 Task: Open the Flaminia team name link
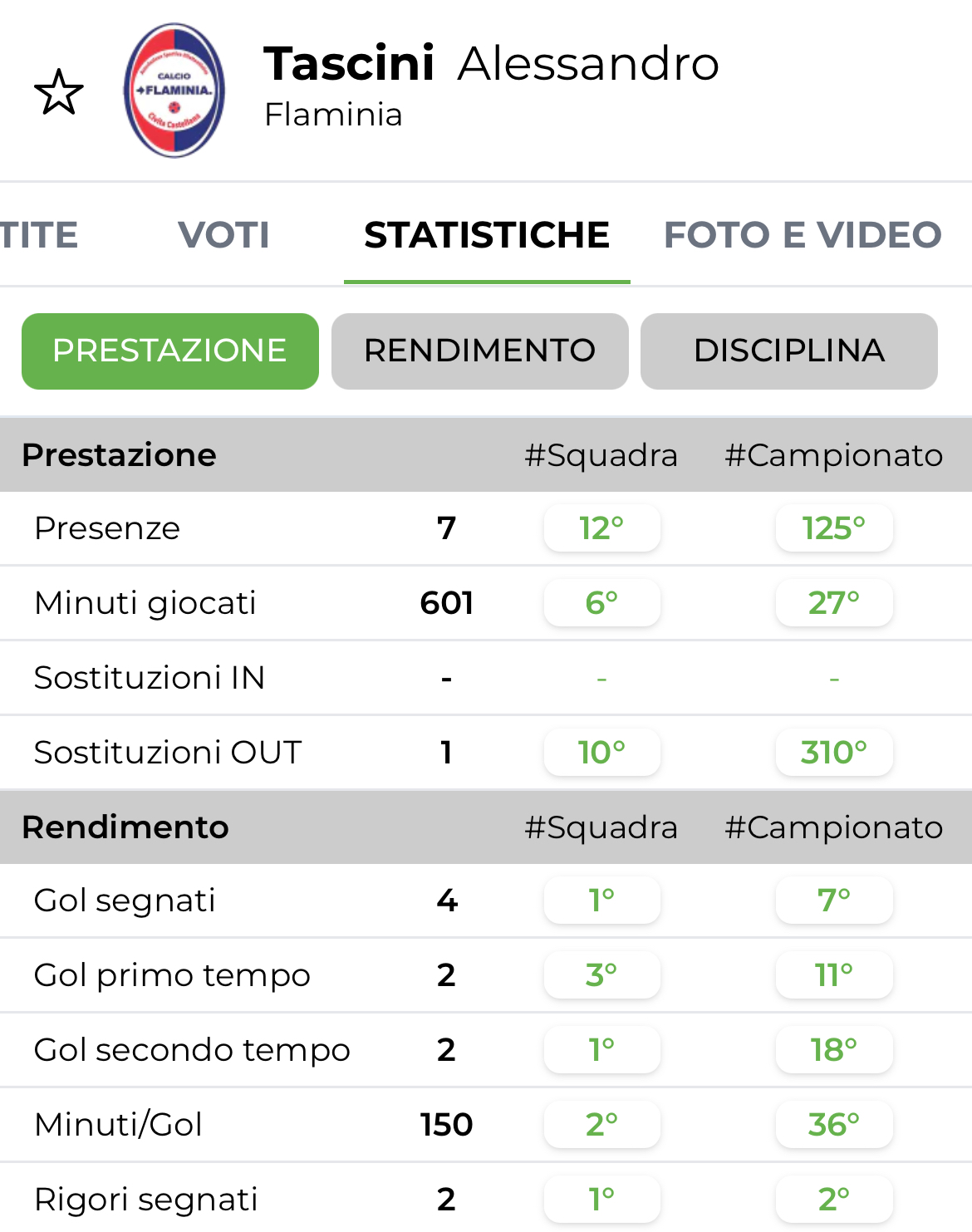[333, 115]
